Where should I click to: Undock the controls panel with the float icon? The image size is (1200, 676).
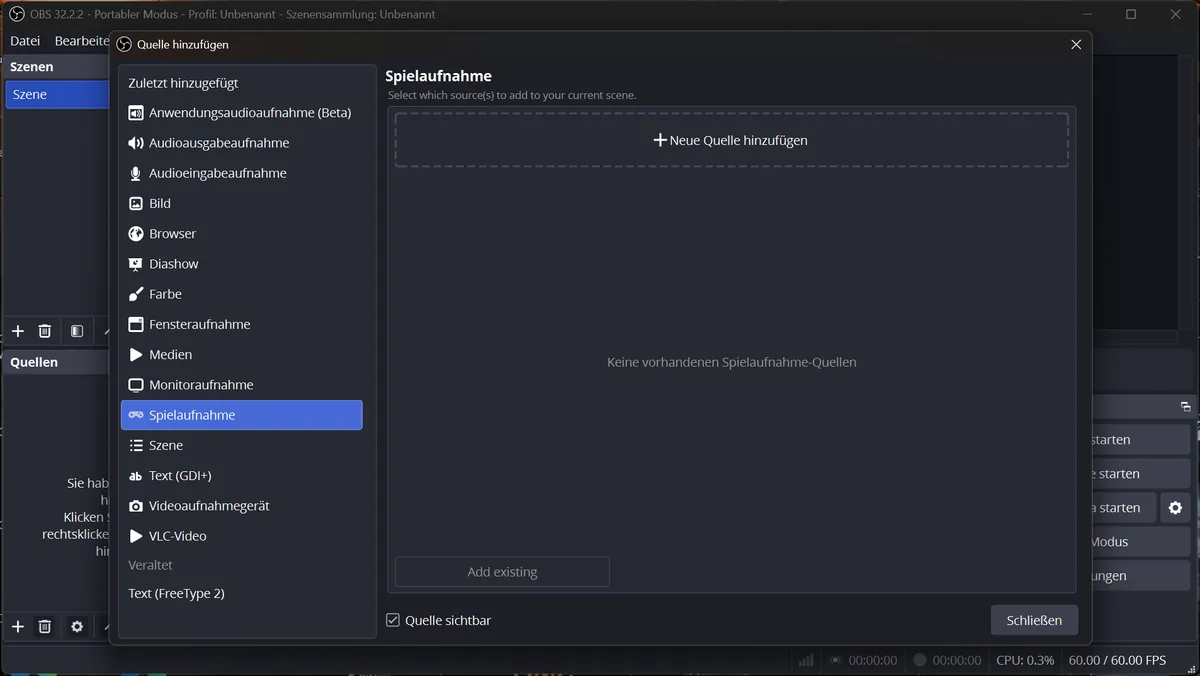1185,407
